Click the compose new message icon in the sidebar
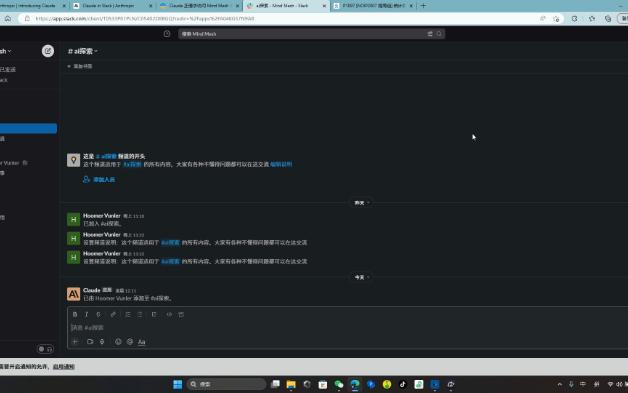 (48, 51)
